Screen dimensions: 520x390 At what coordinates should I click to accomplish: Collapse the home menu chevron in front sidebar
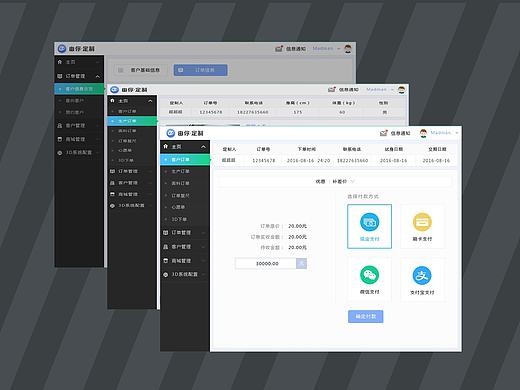click(x=203, y=147)
